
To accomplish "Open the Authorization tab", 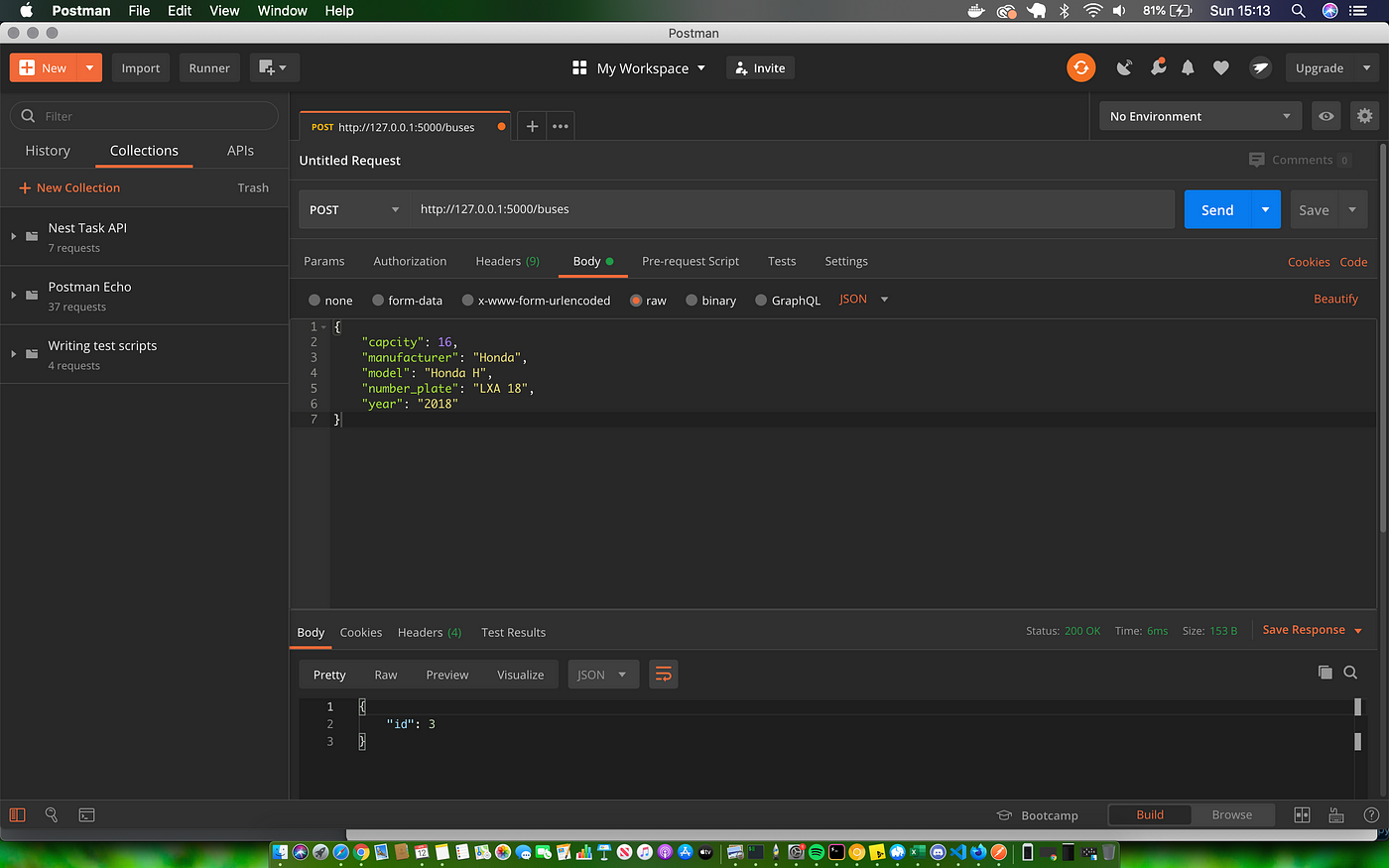I will click(x=410, y=261).
